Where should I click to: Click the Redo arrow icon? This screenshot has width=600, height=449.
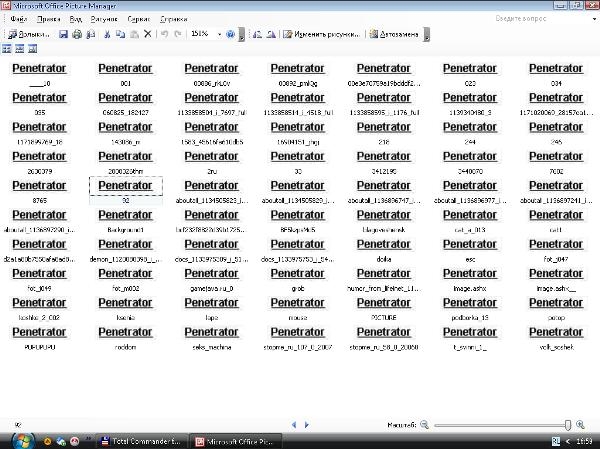(178, 34)
